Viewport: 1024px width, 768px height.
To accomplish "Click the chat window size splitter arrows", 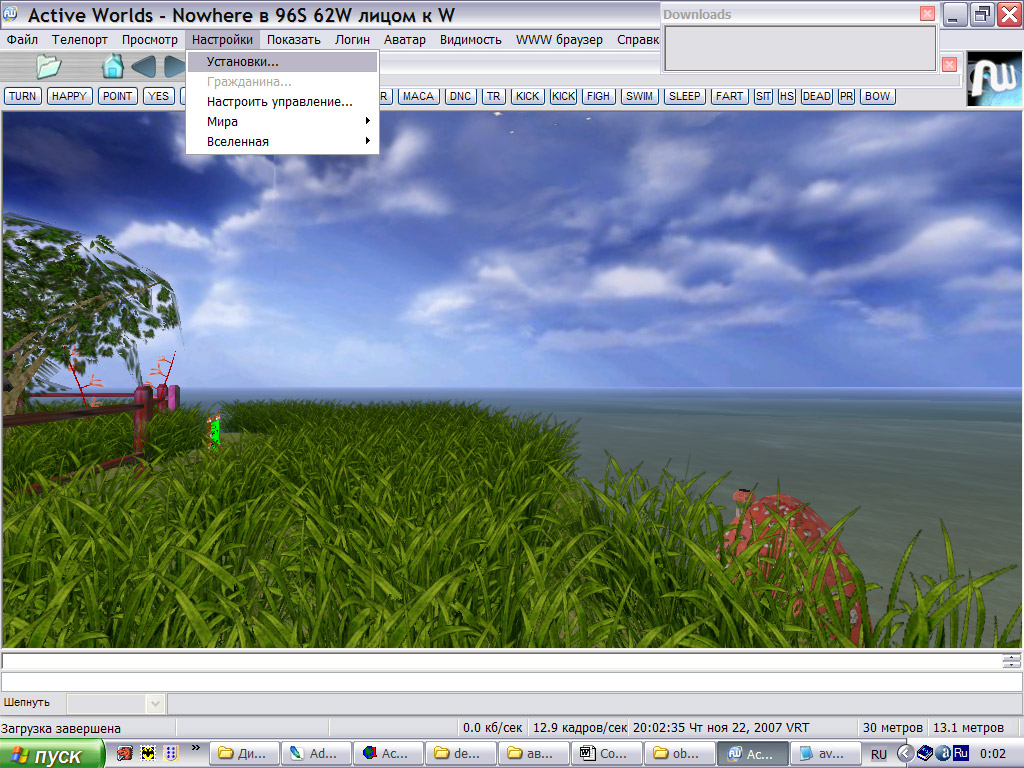I will pyautogui.click(x=1011, y=661).
